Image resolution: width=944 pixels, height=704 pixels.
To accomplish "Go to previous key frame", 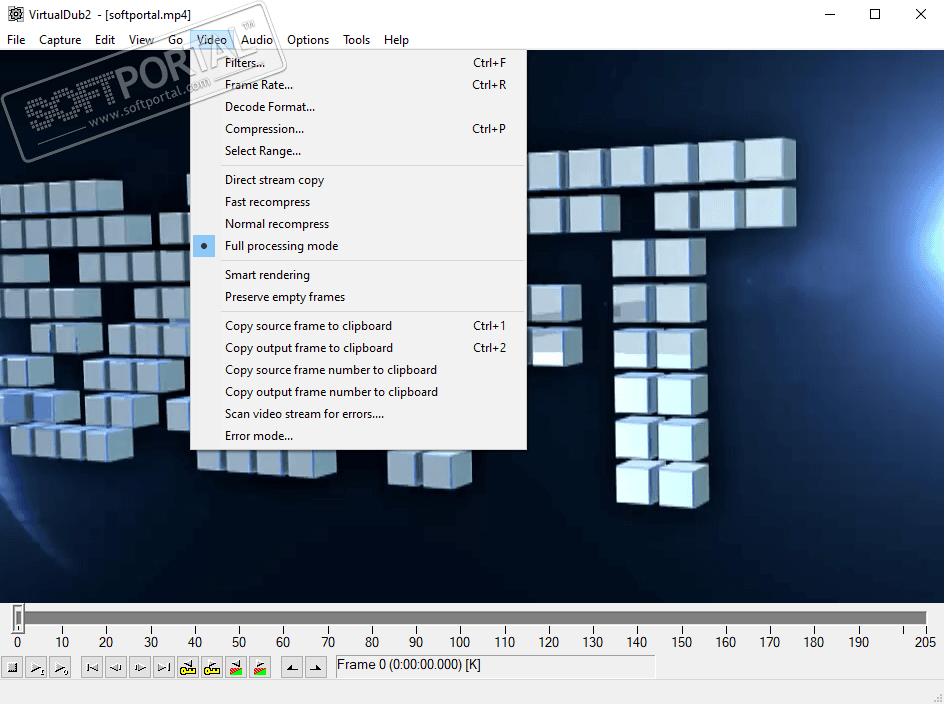I will (x=188, y=667).
